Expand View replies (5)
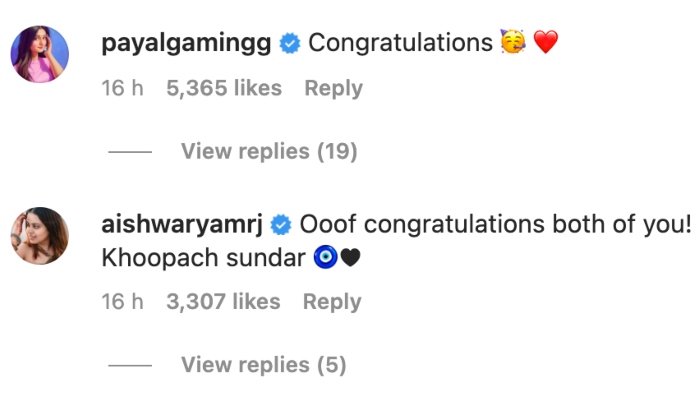Image resolution: width=700 pixels, height=400 pixels. [x=263, y=366]
